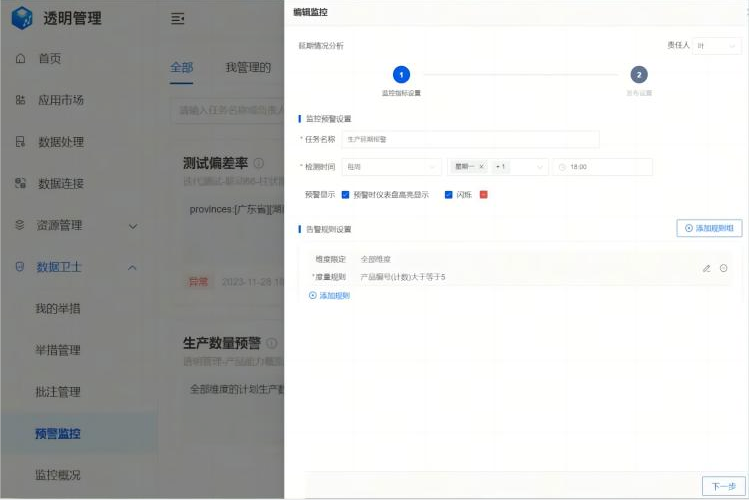Click the sidebar collapse hamburger icon

click(177, 18)
